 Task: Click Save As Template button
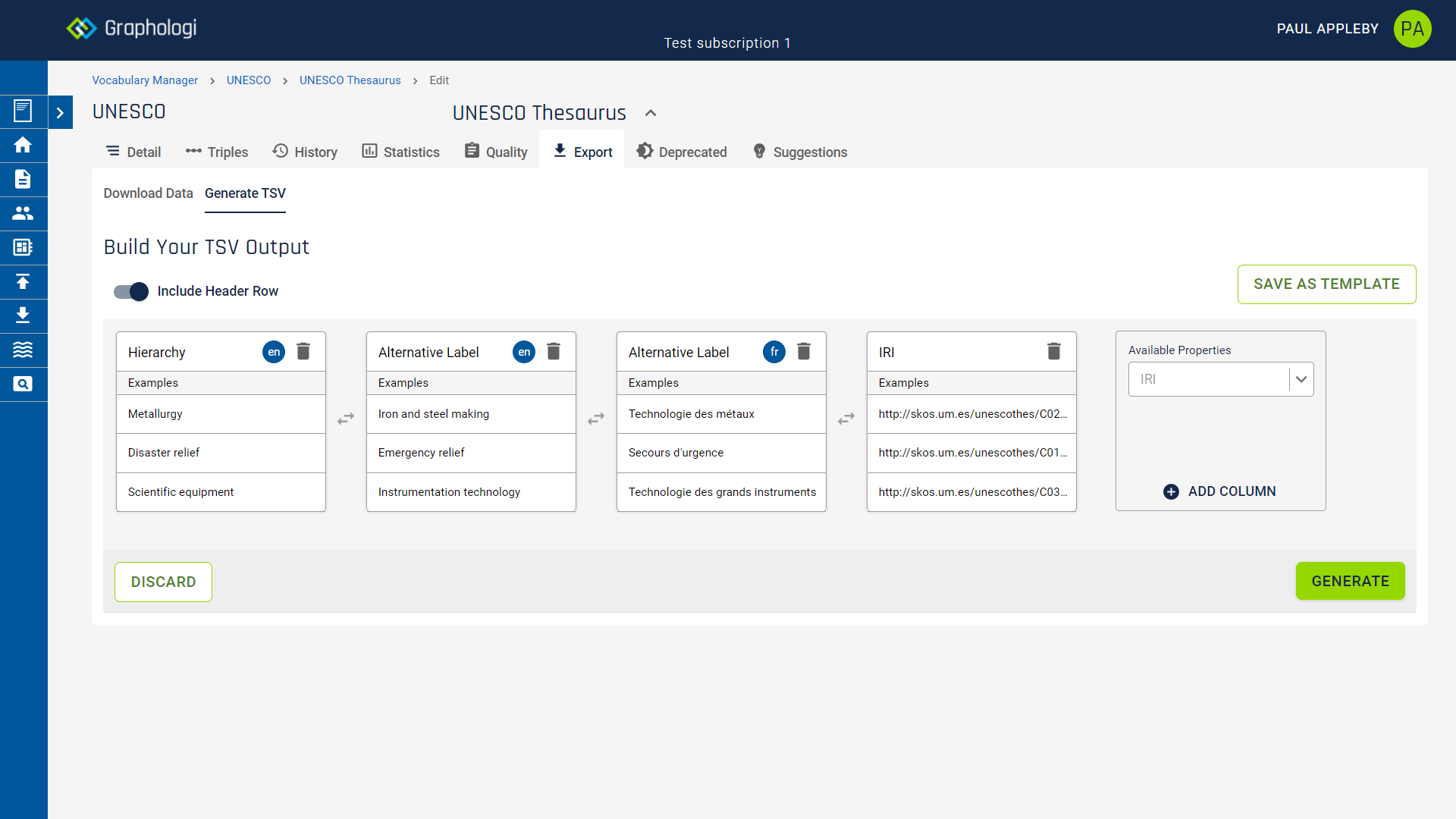pos(1326,284)
